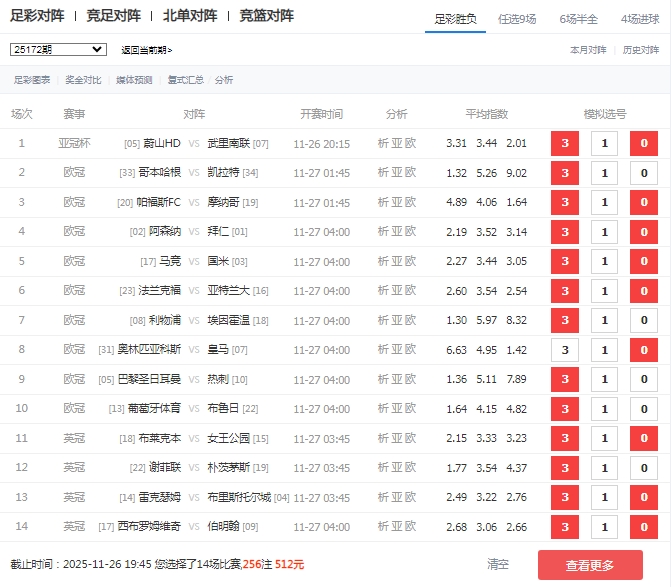671x587 pixels.
Task: Open the 4场进球 tab
Action: click(x=642, y=19)
